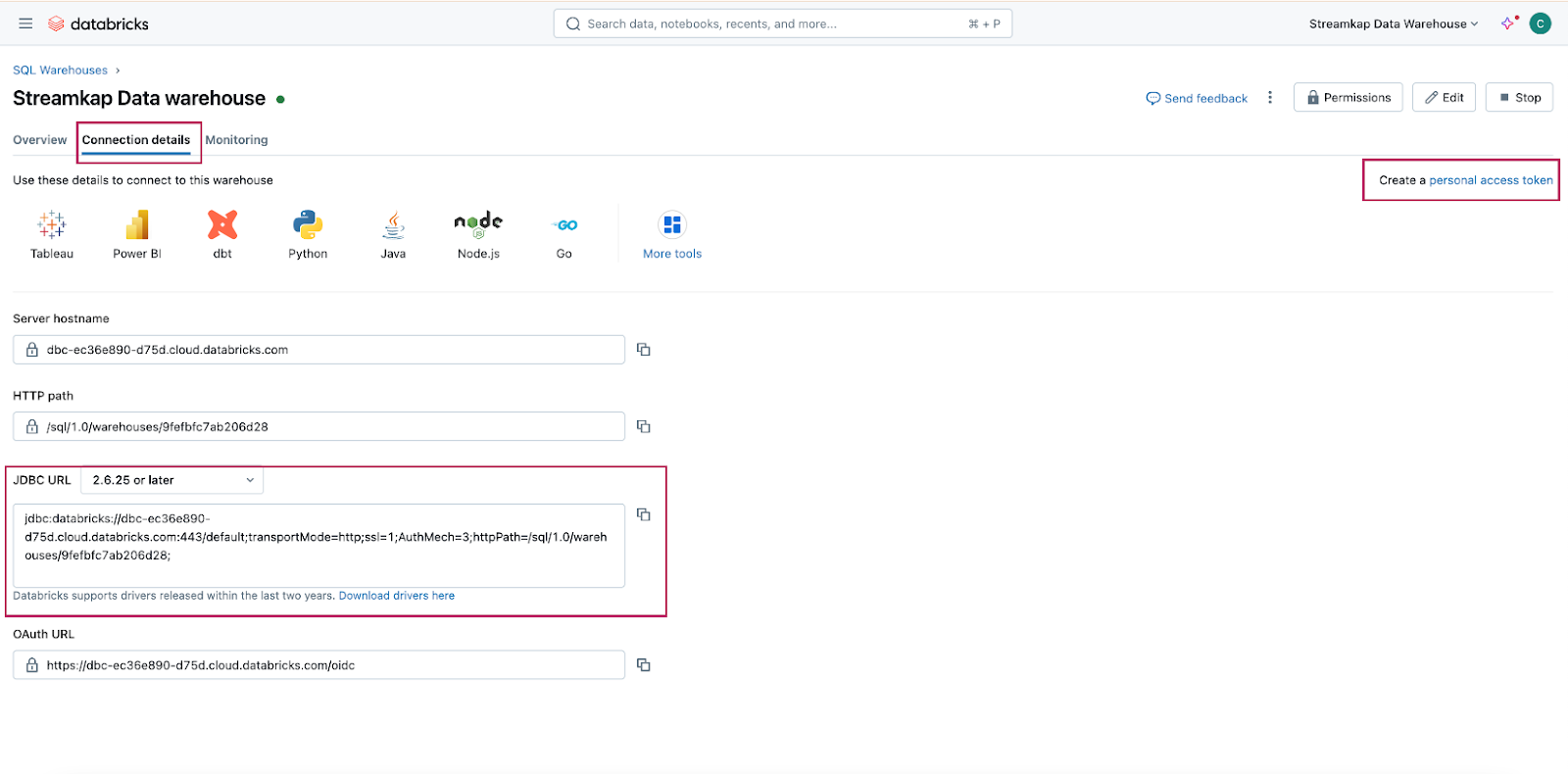Stop the warehouse with Stop button
Screen dimensions: 1568x774
point(1519,97)
